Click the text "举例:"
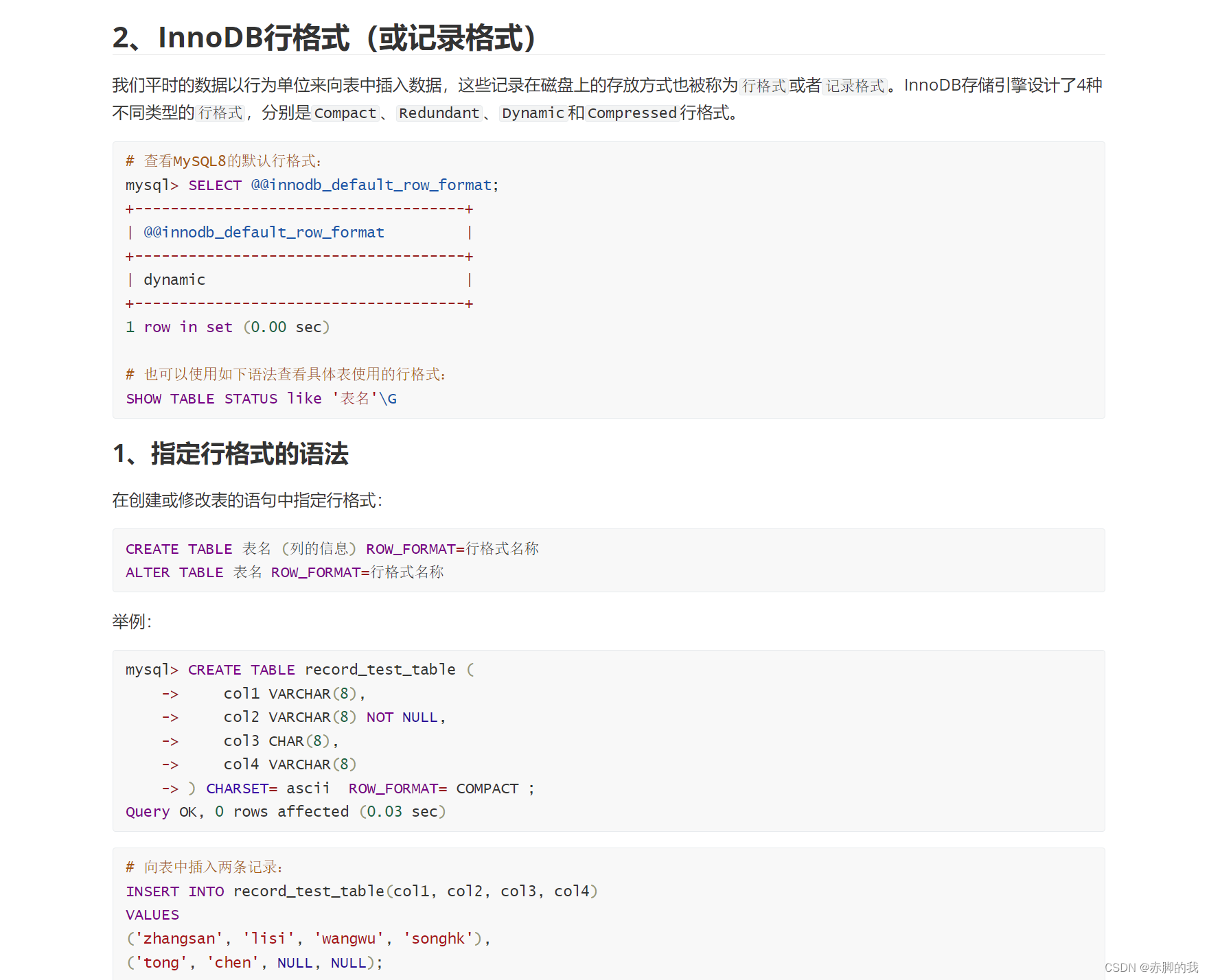Screen dimensions: 1209x980 (x=133, y=622)
